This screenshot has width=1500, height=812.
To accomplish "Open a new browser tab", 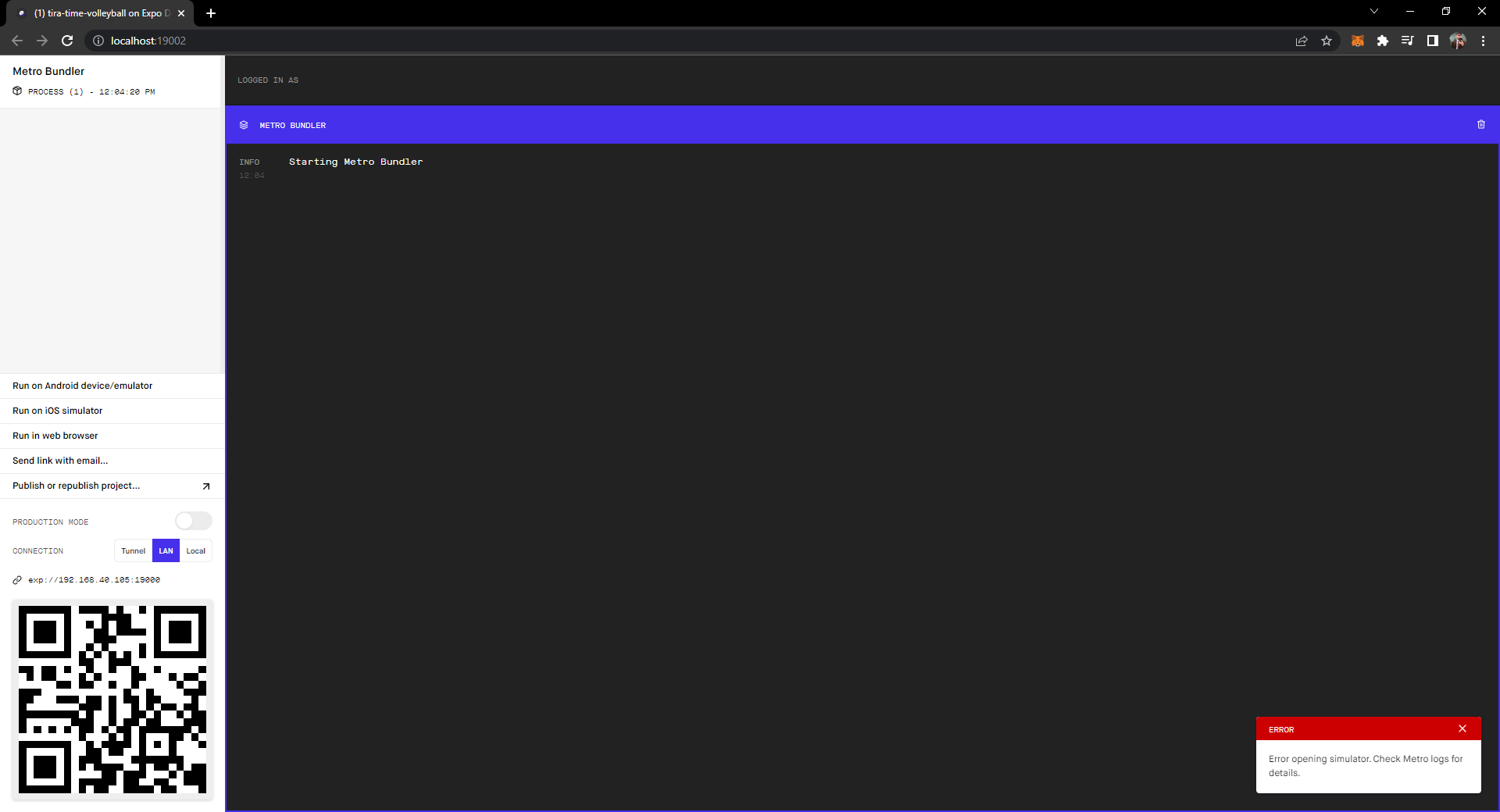I will point(211,13).
